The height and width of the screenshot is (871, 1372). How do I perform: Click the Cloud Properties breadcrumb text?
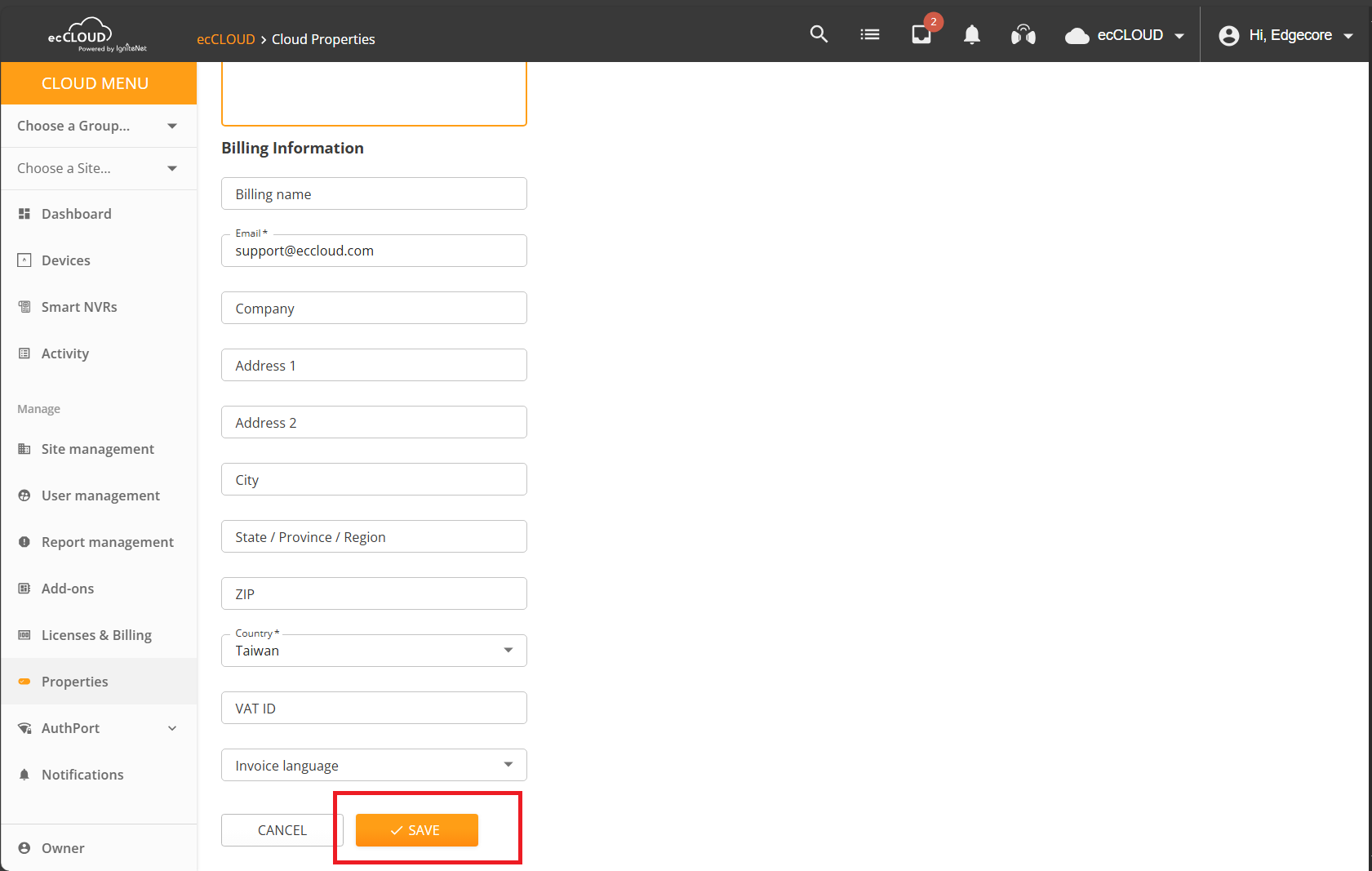(323, 39)
